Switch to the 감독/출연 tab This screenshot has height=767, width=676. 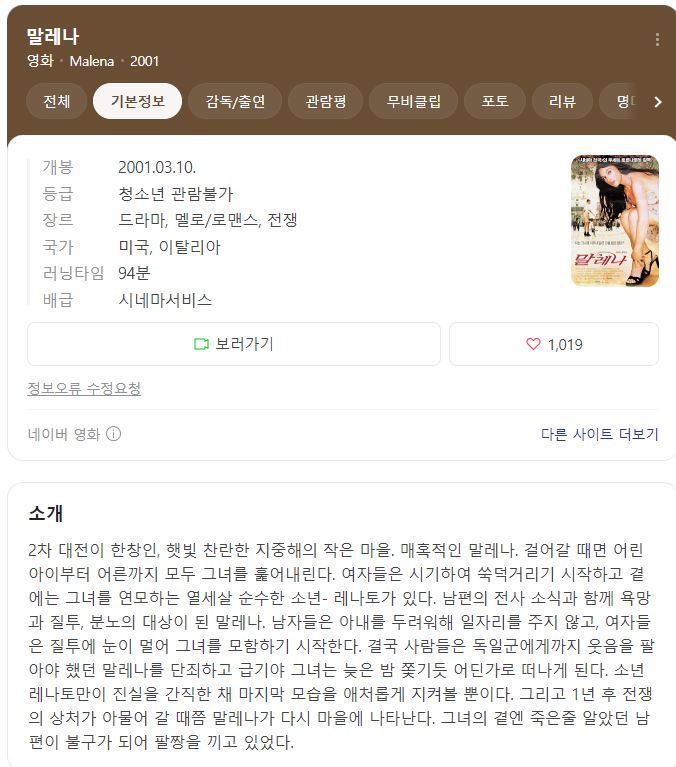coord(235,101)
